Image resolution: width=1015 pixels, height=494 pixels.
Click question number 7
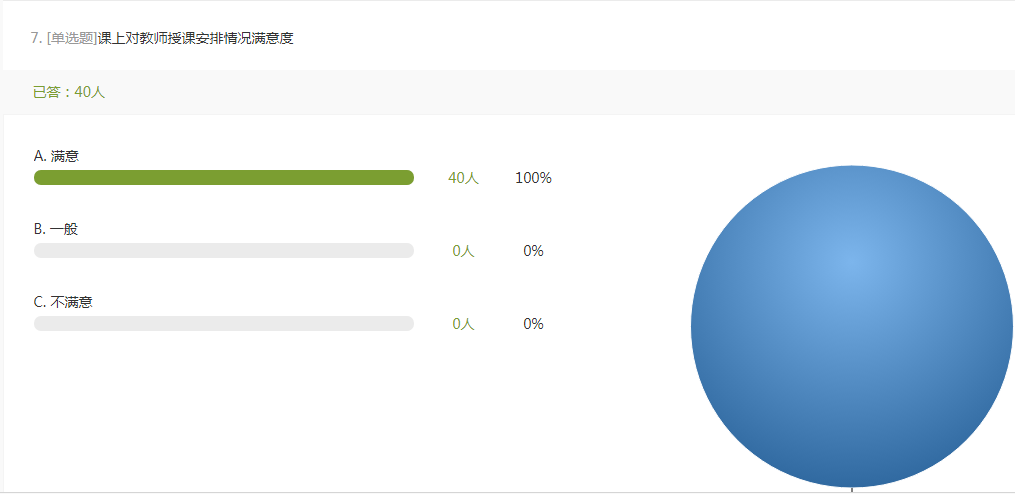[x=37, y=38]
